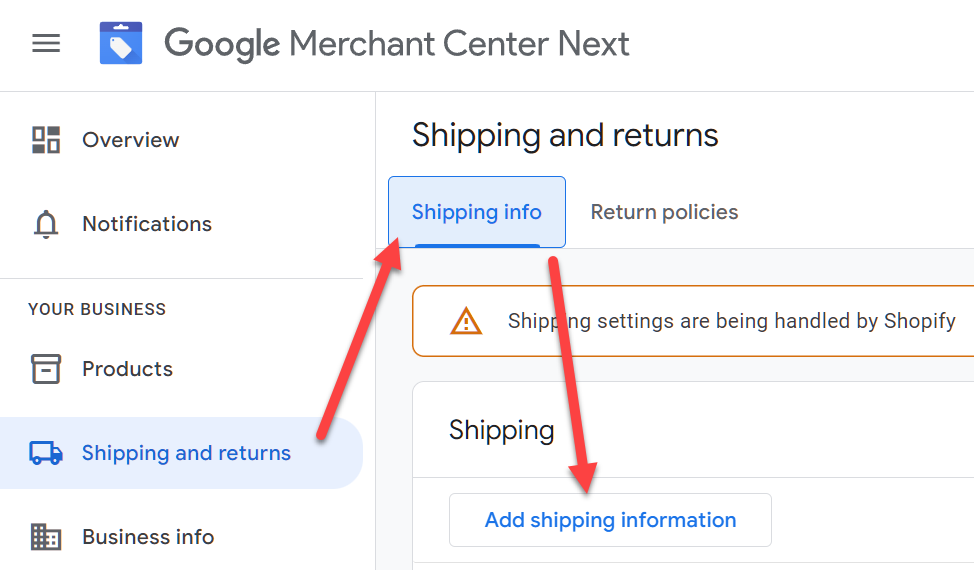Navigate to Business info sidebar label

[148, 537]
